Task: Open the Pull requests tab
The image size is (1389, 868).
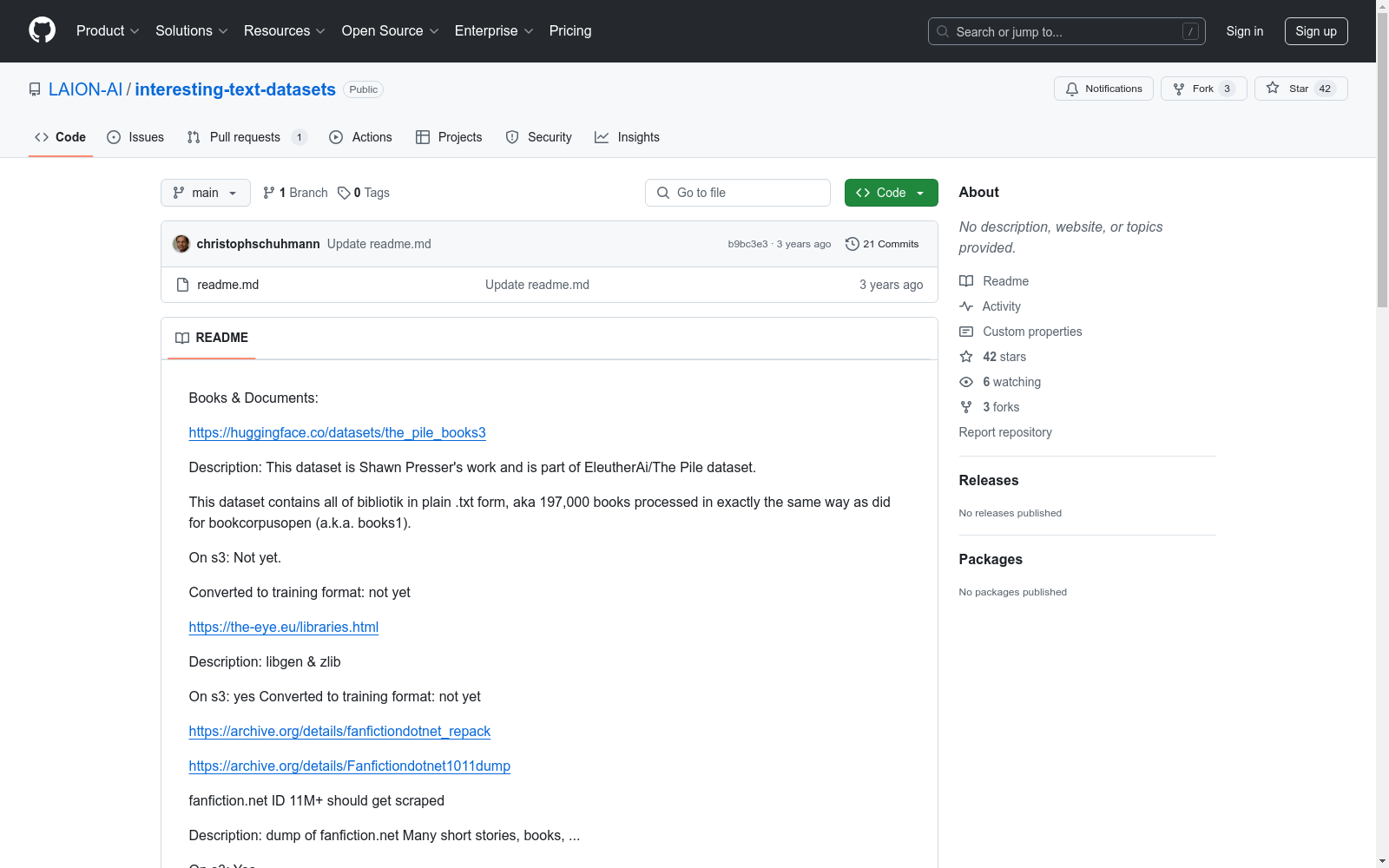Action: [x=247, y=137]
